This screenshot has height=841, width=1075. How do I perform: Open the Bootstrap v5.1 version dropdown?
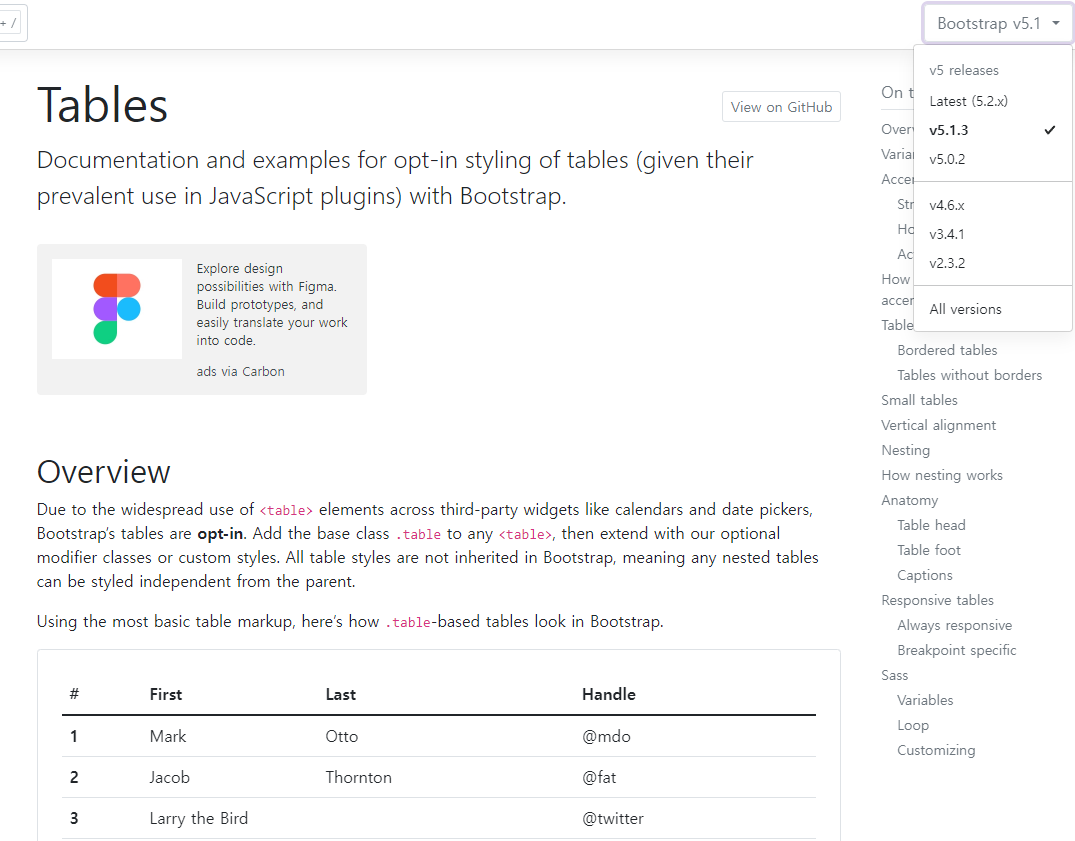pos(998,24)
